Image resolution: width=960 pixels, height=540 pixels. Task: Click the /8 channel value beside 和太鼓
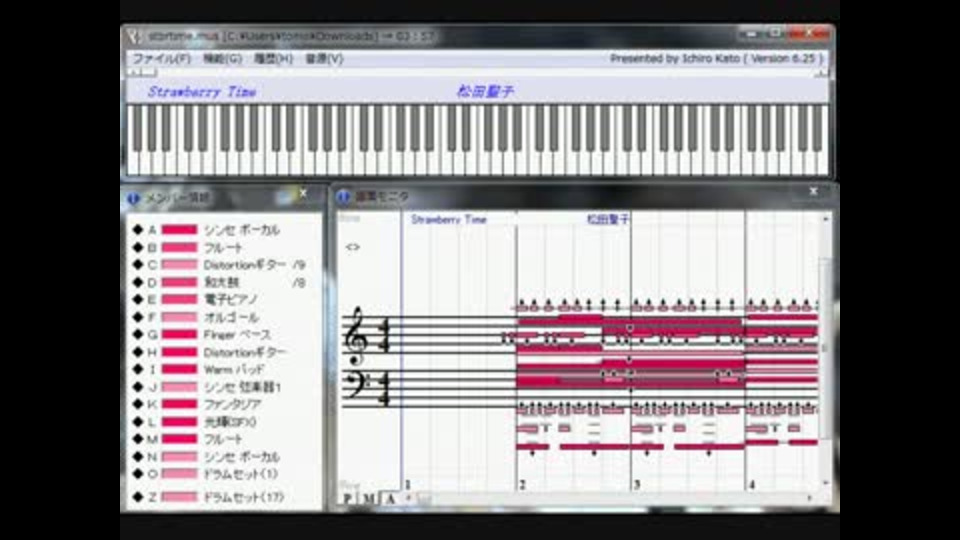(299, 282)
